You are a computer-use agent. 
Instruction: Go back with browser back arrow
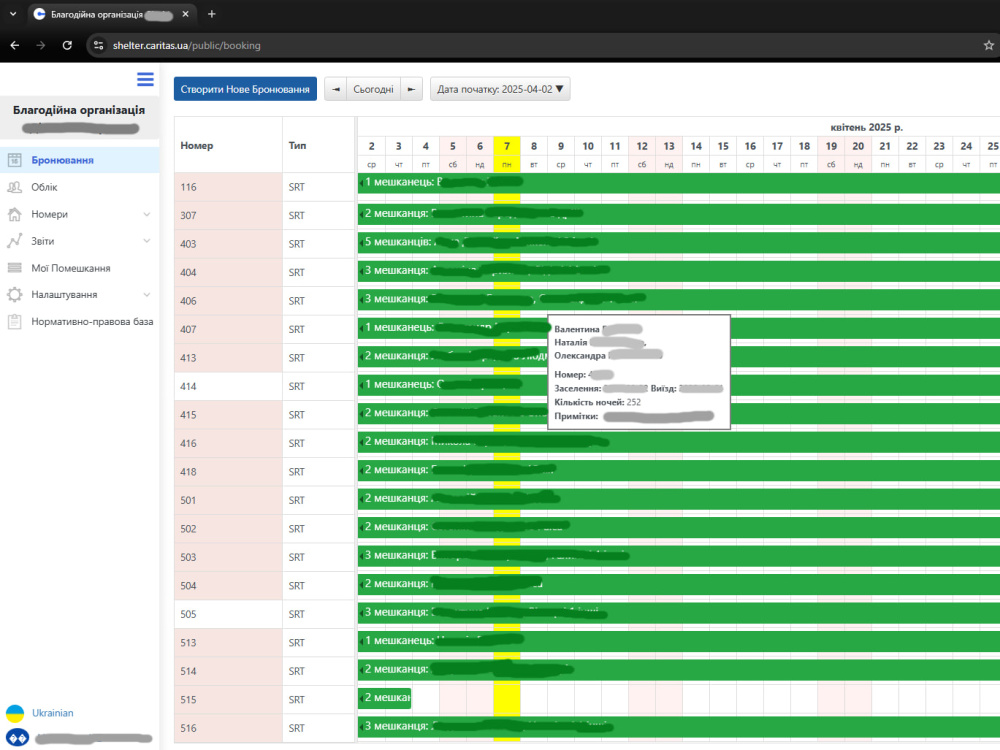pos(15,45)
